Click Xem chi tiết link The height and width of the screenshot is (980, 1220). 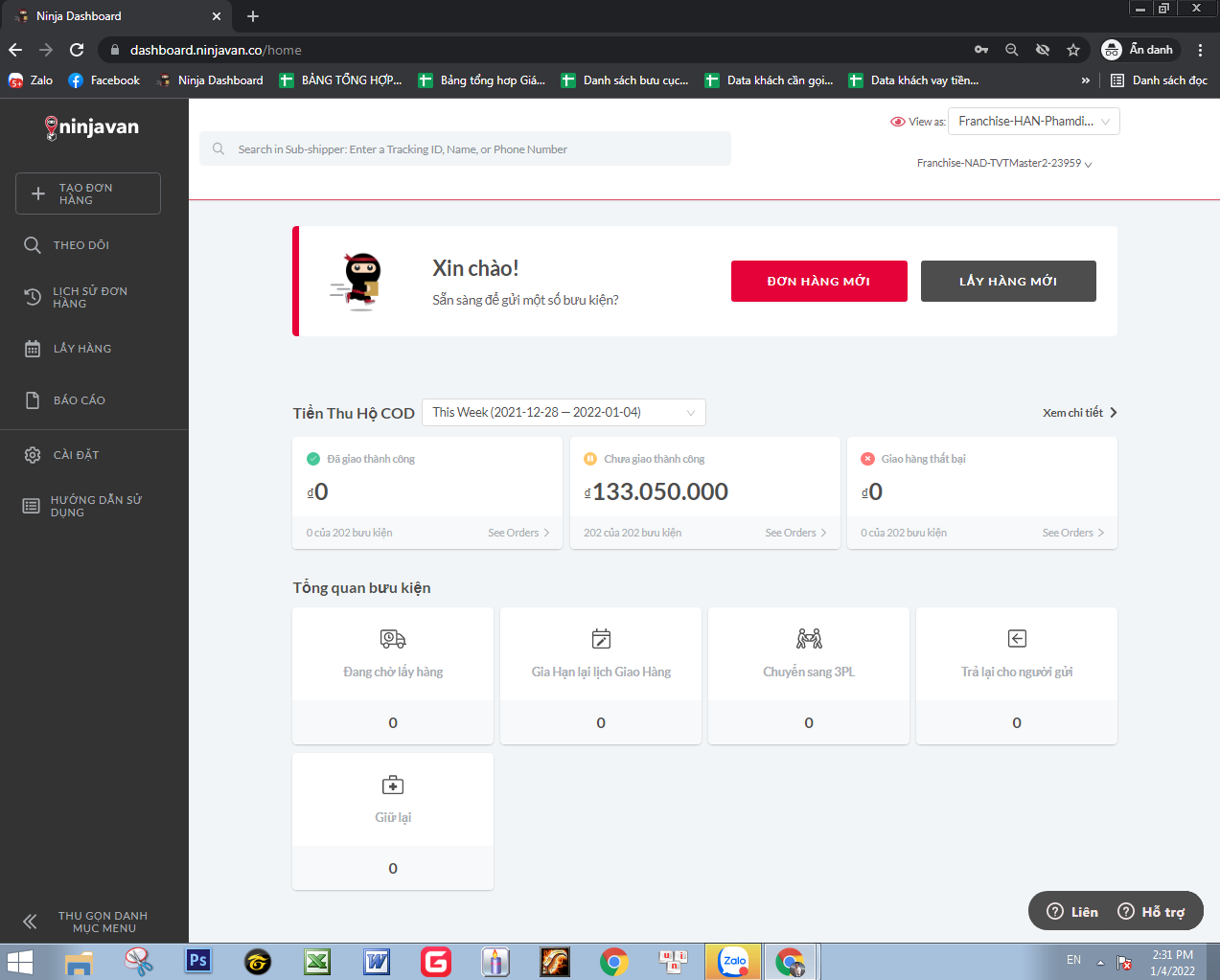point(1080,413)
